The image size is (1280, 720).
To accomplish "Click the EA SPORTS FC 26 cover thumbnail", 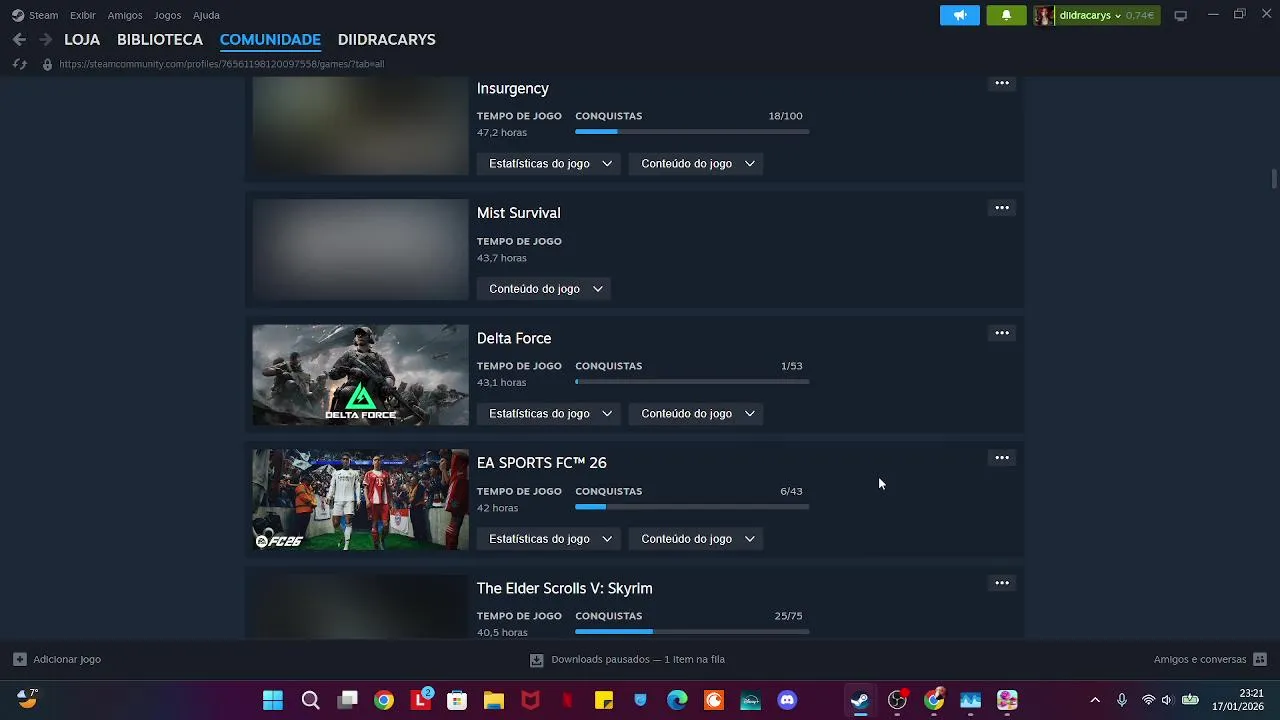I will coord(360,500).
